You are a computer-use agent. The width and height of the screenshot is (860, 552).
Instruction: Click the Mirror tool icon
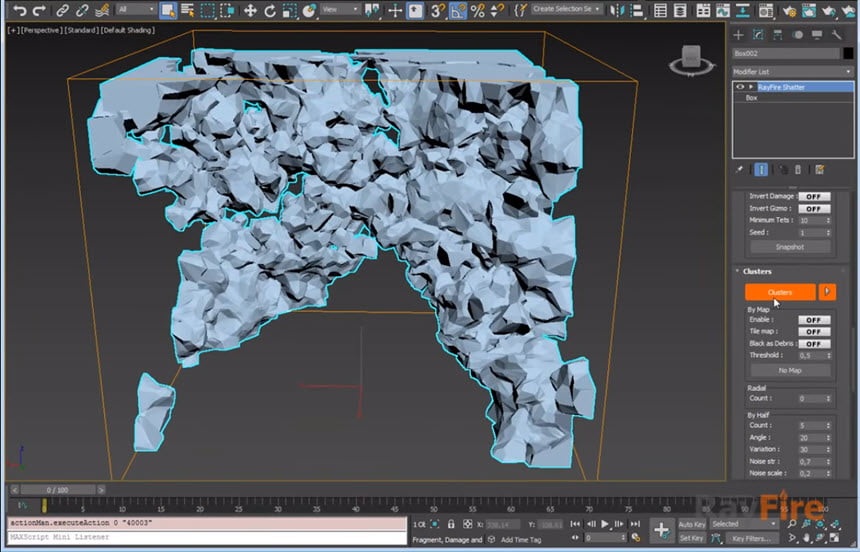pos(616,10)
